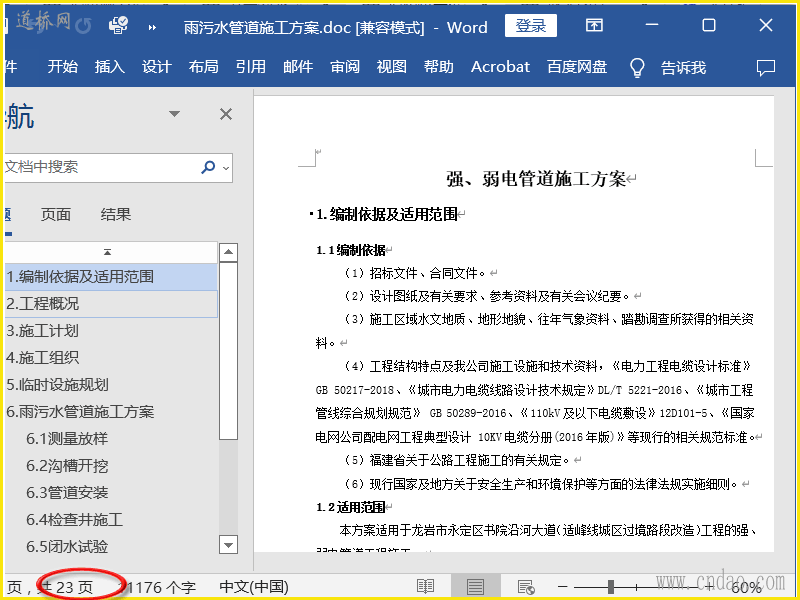
Task: Click the magnifier search icon
Action: click(208, 167)
